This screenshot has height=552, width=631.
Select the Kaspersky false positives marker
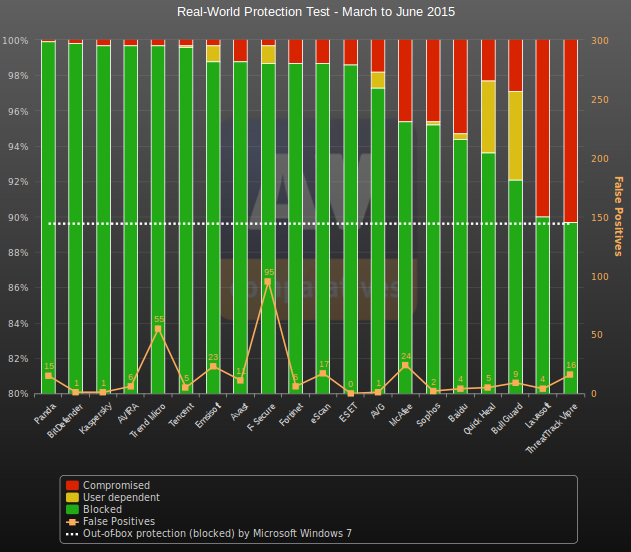tap(103, 392)
